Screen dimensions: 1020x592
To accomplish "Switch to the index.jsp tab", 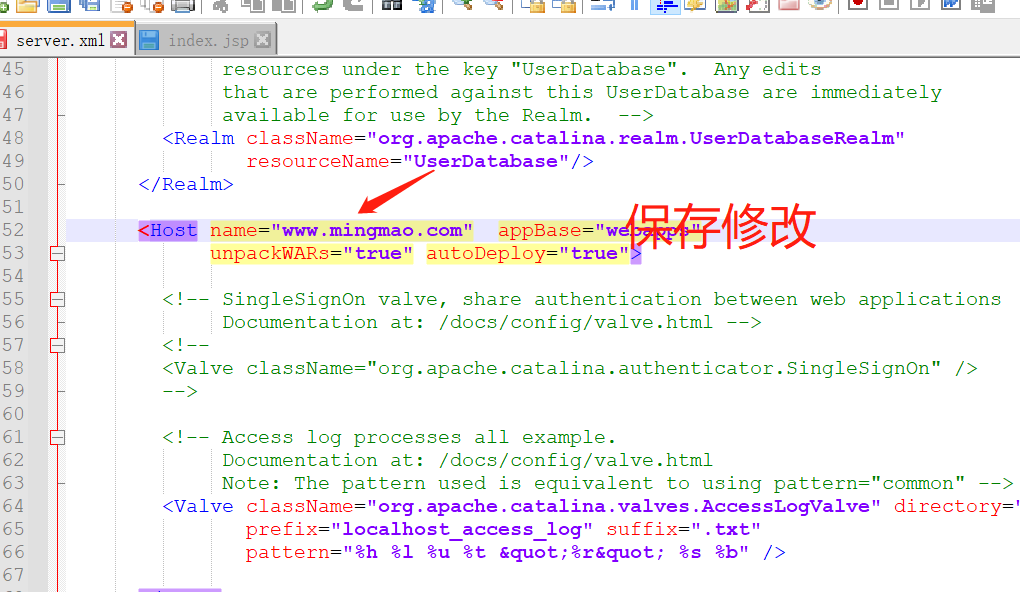I will 208,40.
